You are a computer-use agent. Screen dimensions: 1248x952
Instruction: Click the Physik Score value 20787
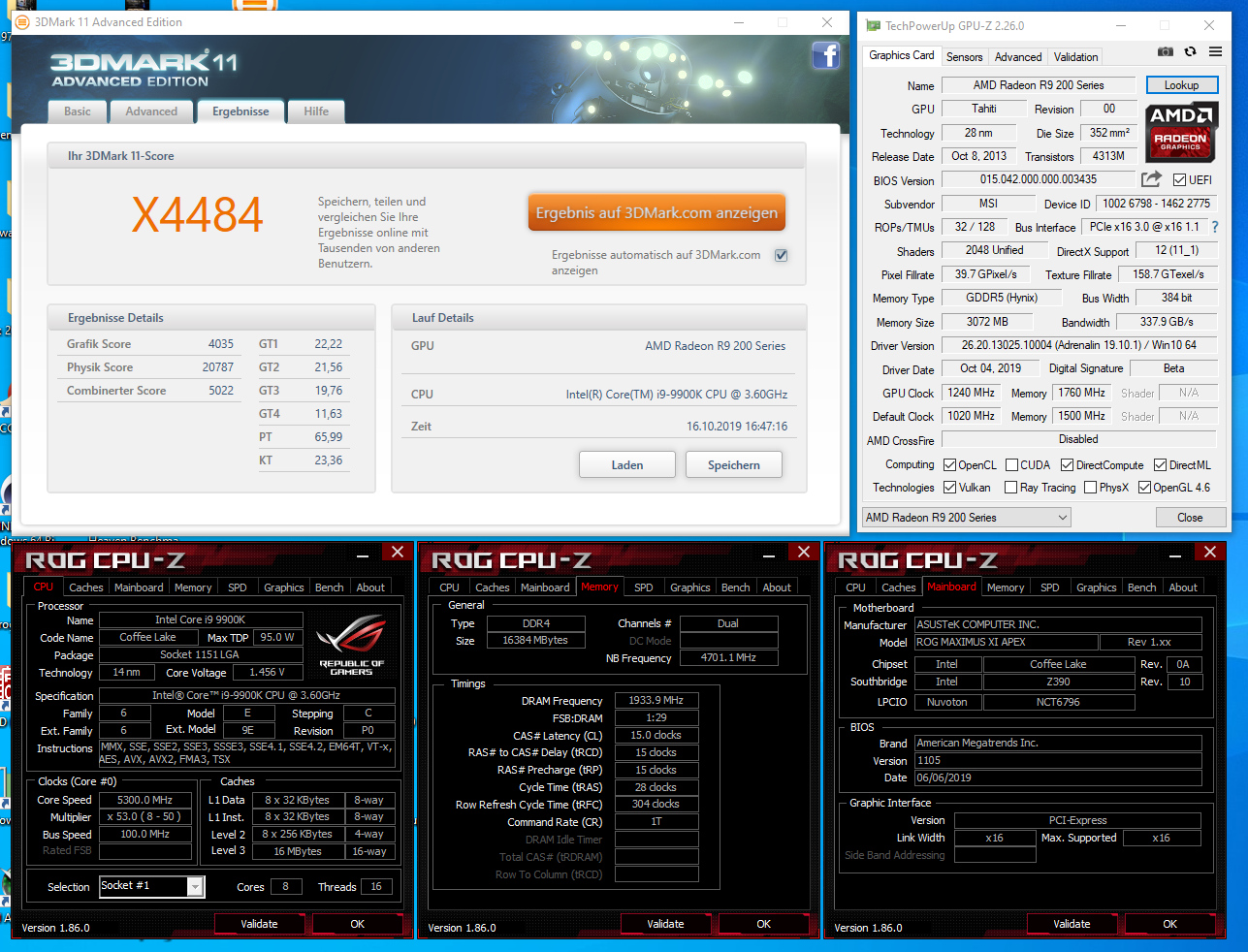click(218, 367)
